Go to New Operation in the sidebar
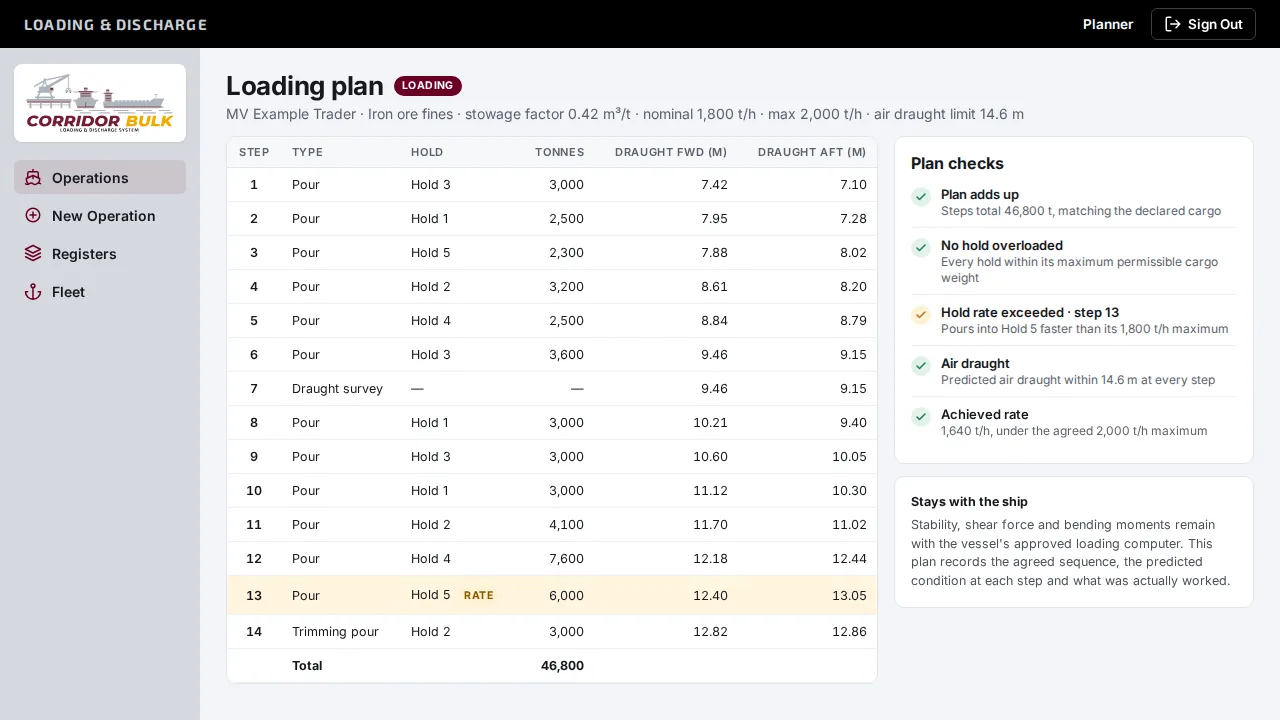This screenshot has width=1280, height=720. pyautogui.click(x=100, y=216)
